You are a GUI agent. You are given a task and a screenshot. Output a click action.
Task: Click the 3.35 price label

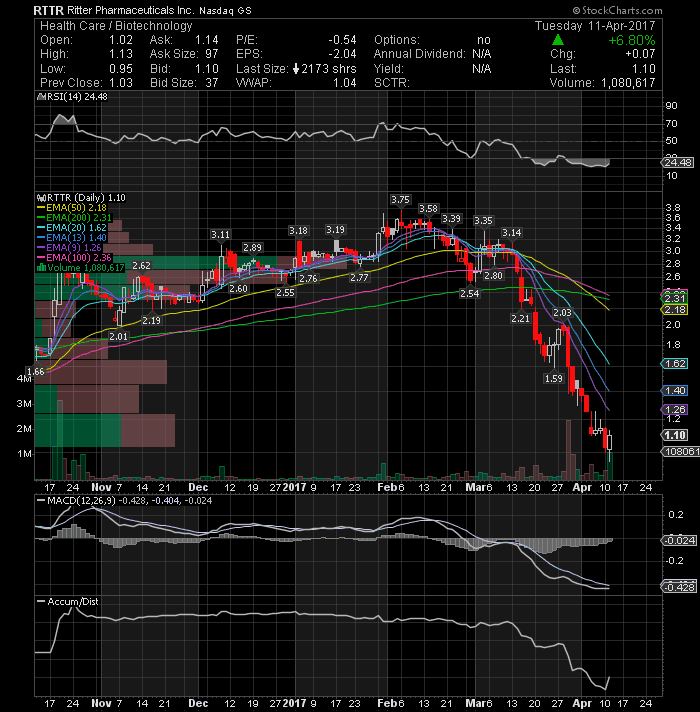tap(483, 221)
